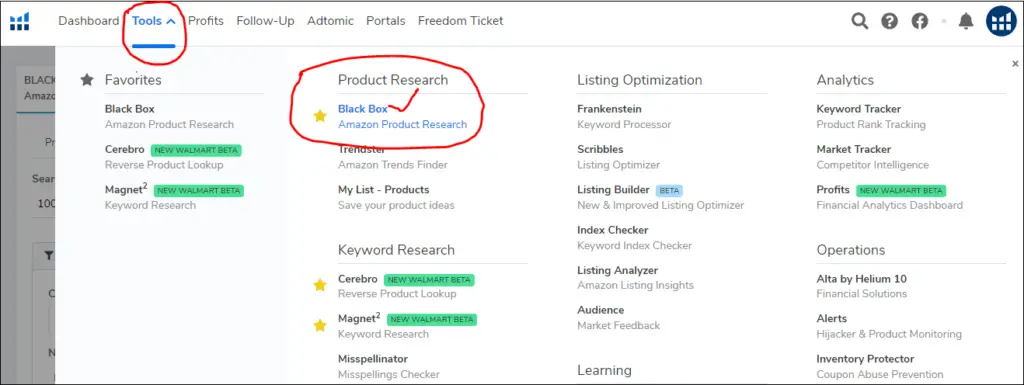Screen dimensions: 1024x385
Task: Go to Adtomic in top navigation
Action: (x=330, y=21)
